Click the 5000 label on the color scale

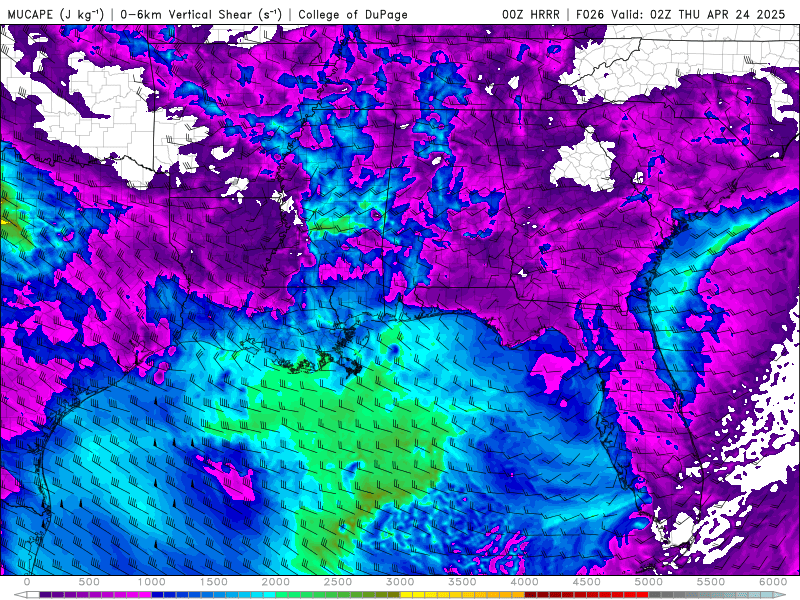[648, 582]
